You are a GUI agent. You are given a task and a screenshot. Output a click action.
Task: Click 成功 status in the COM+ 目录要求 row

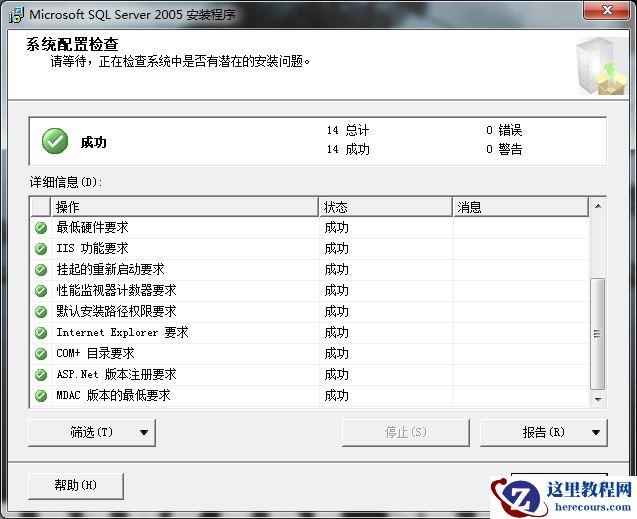336,353
